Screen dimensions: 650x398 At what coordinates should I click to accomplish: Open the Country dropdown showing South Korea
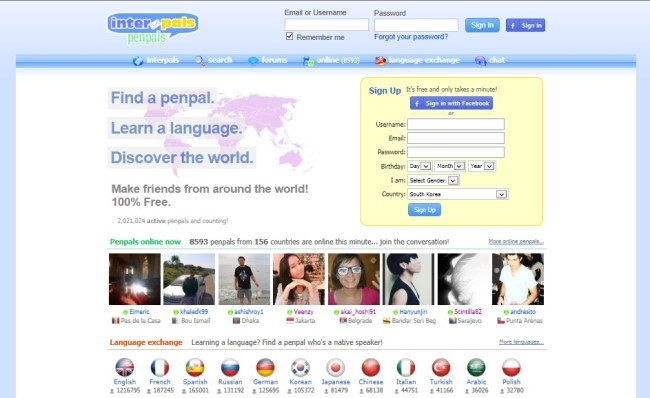pos(458,194)
